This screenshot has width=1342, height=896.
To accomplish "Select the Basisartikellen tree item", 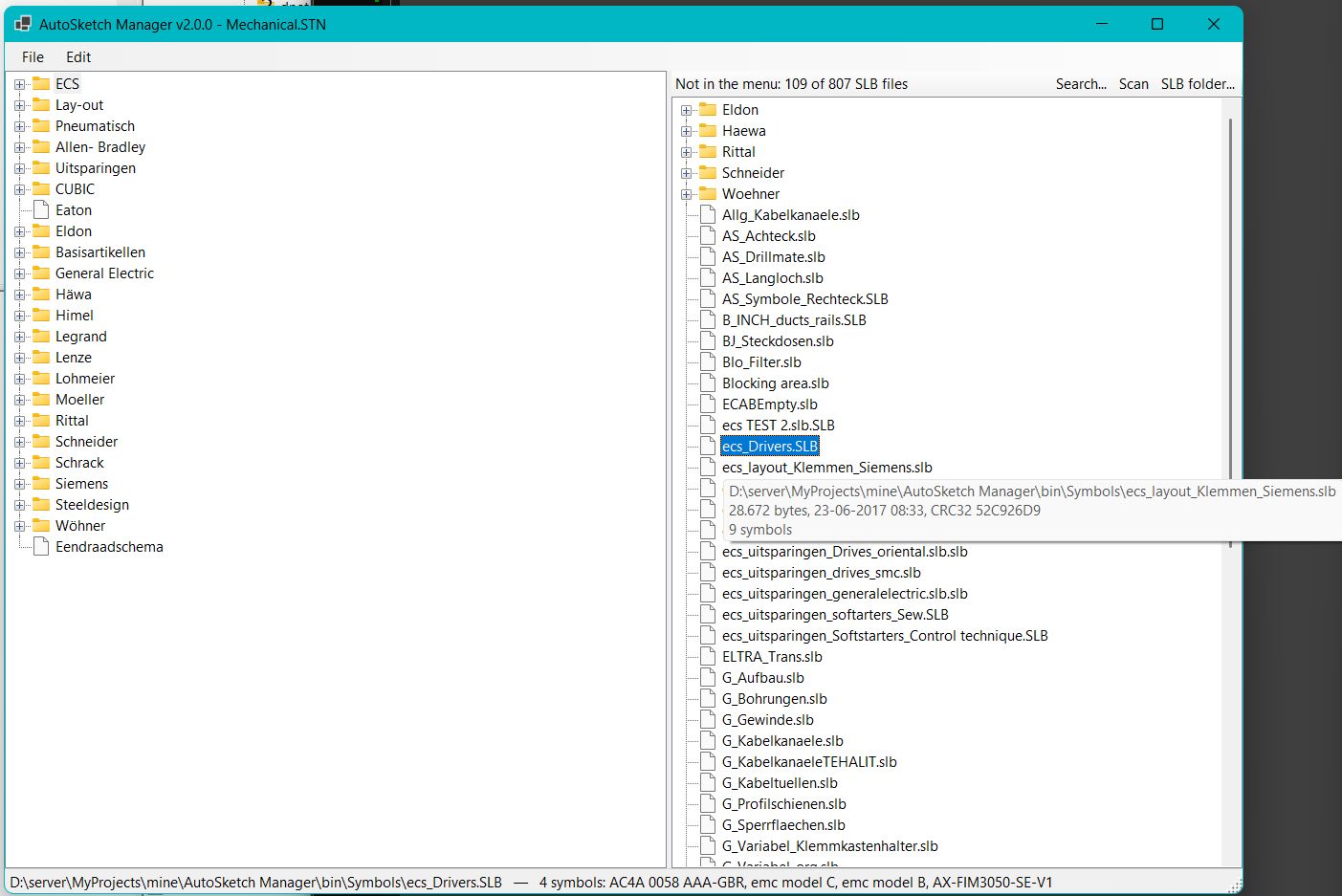I will (100, 251).
